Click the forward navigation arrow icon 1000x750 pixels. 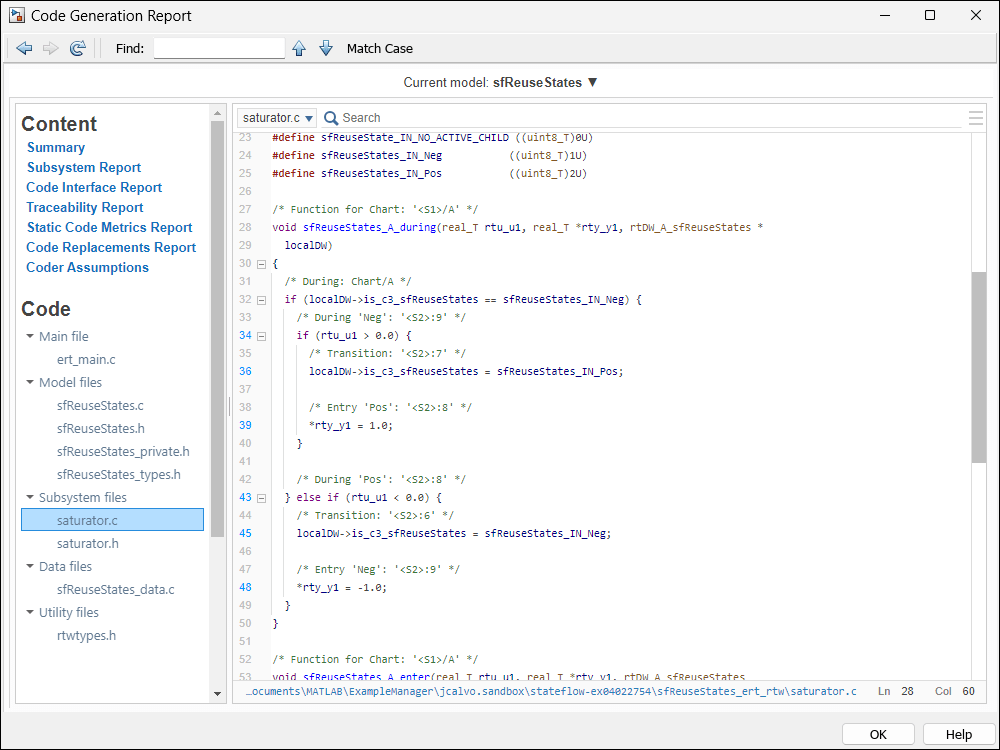click(x=50, y=48)
